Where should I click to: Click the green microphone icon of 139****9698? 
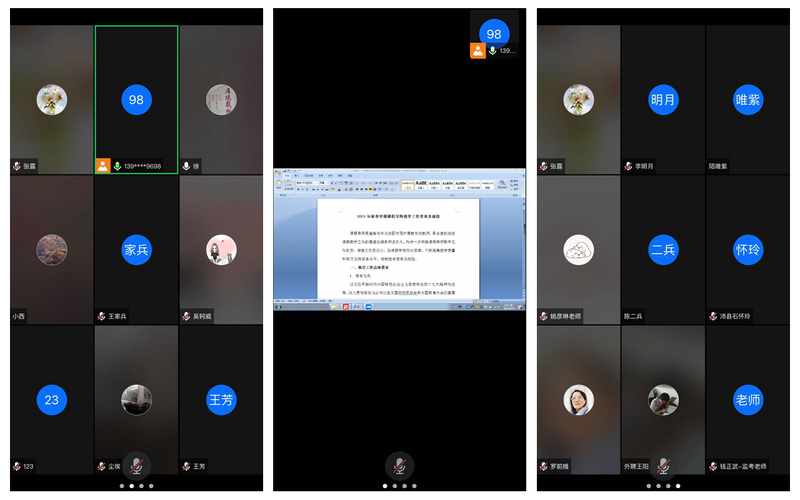coord(117,166)
